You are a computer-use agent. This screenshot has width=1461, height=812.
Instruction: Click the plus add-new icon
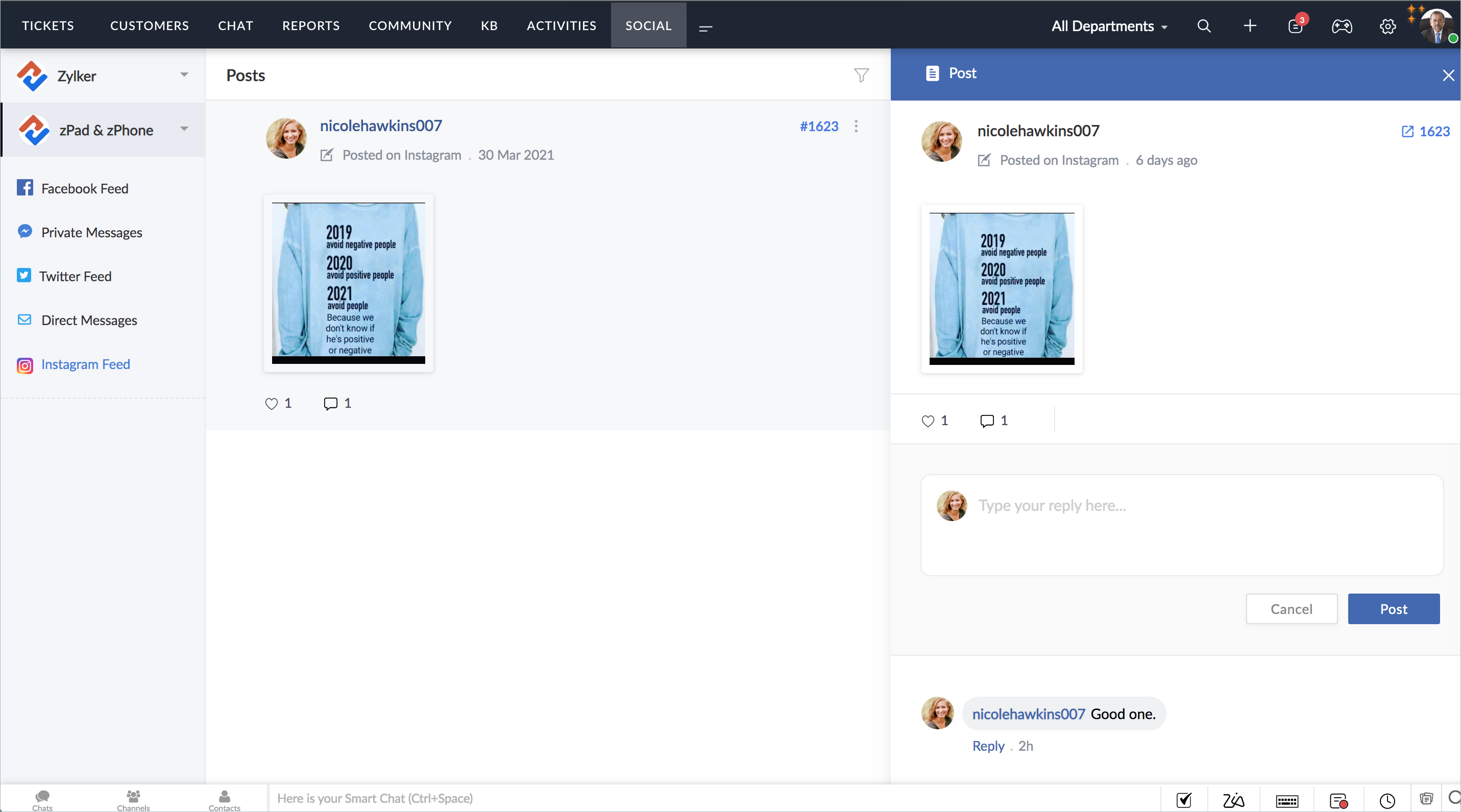tap(1250, 26)
